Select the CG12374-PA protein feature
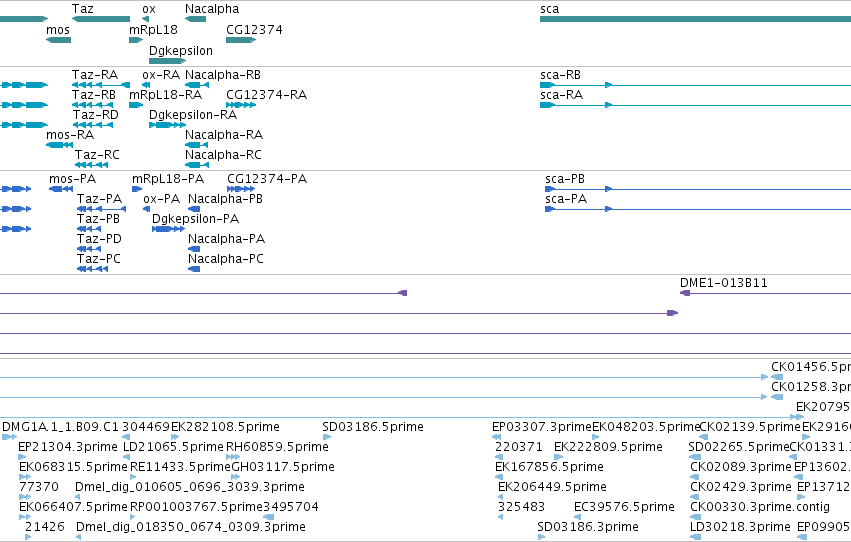 (241, 189)
